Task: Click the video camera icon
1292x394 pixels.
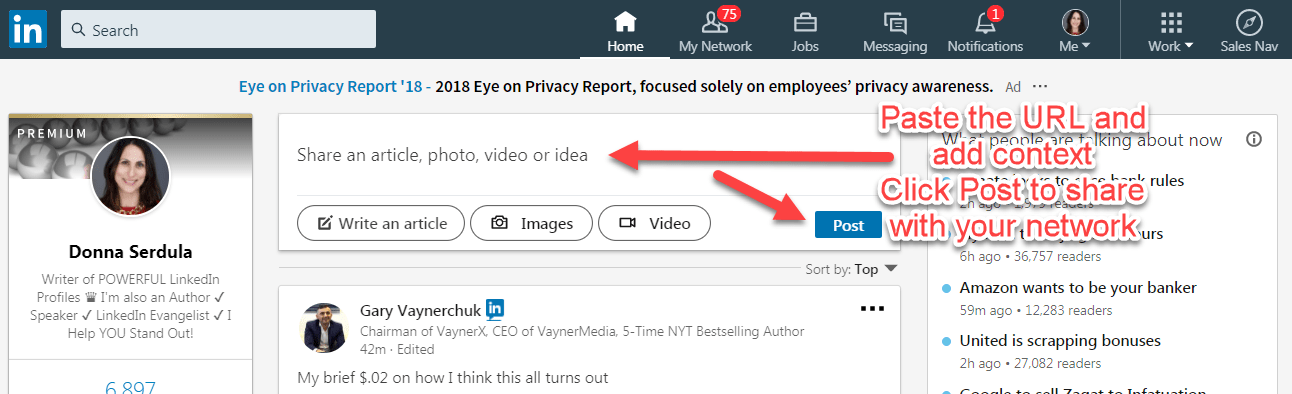Action: [628, 224]
